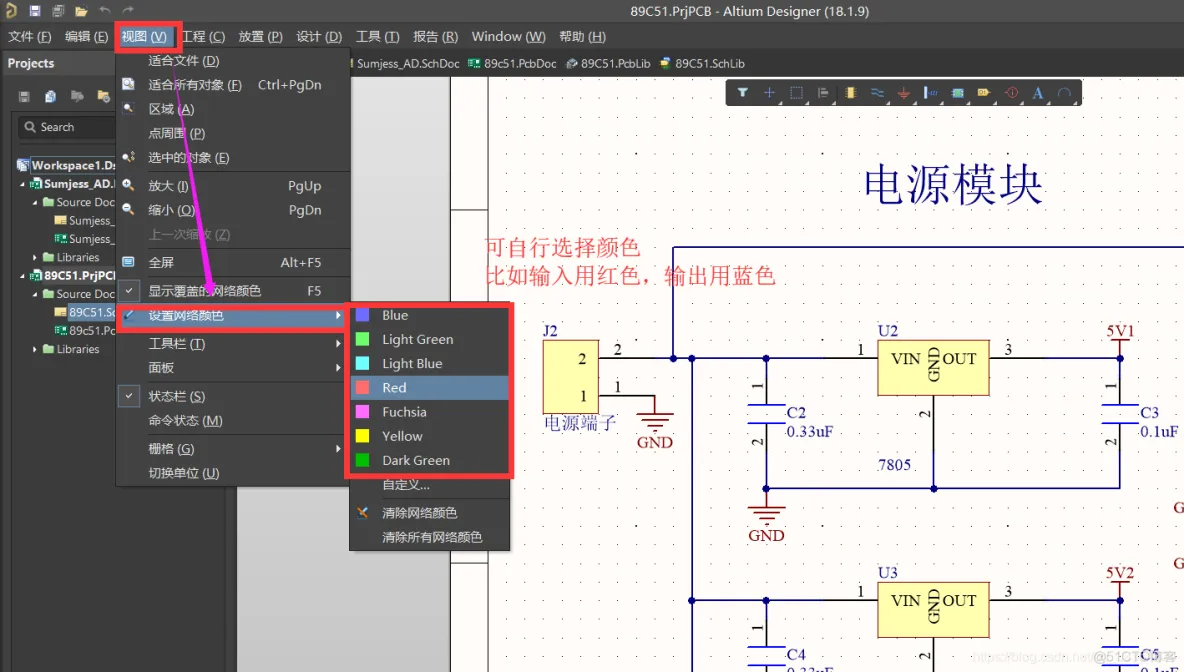
Task: Select the place bus entry tool
Action: (930, 93)
